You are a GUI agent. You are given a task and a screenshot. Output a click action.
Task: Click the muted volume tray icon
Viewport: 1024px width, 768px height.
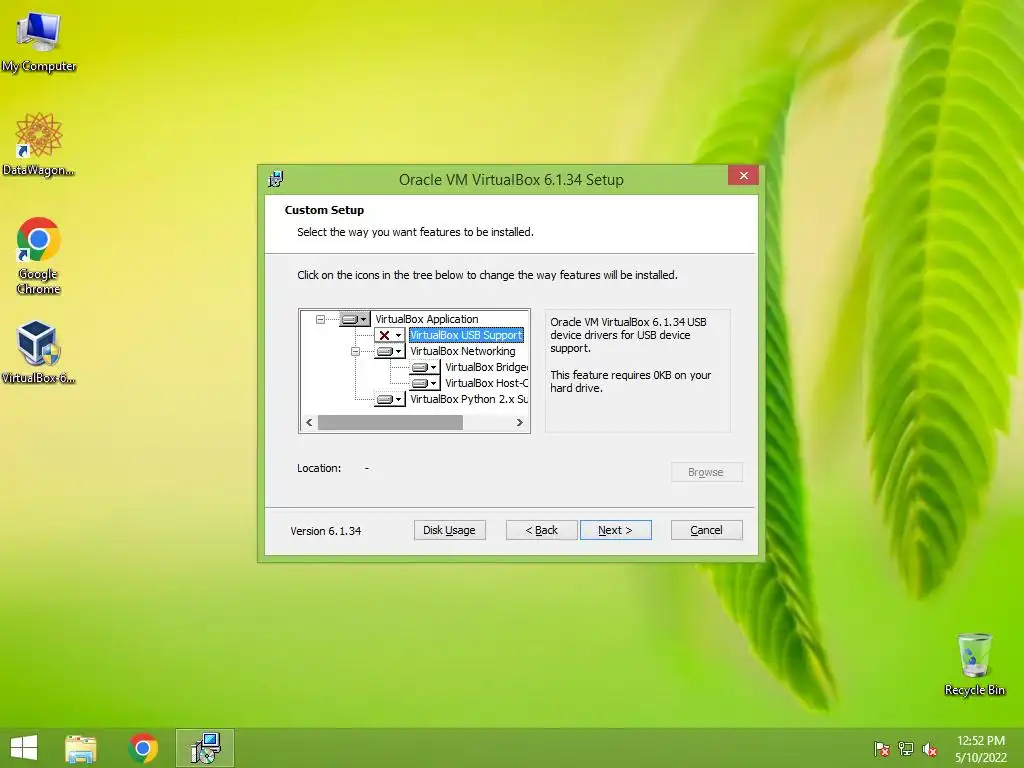point(930,749)
